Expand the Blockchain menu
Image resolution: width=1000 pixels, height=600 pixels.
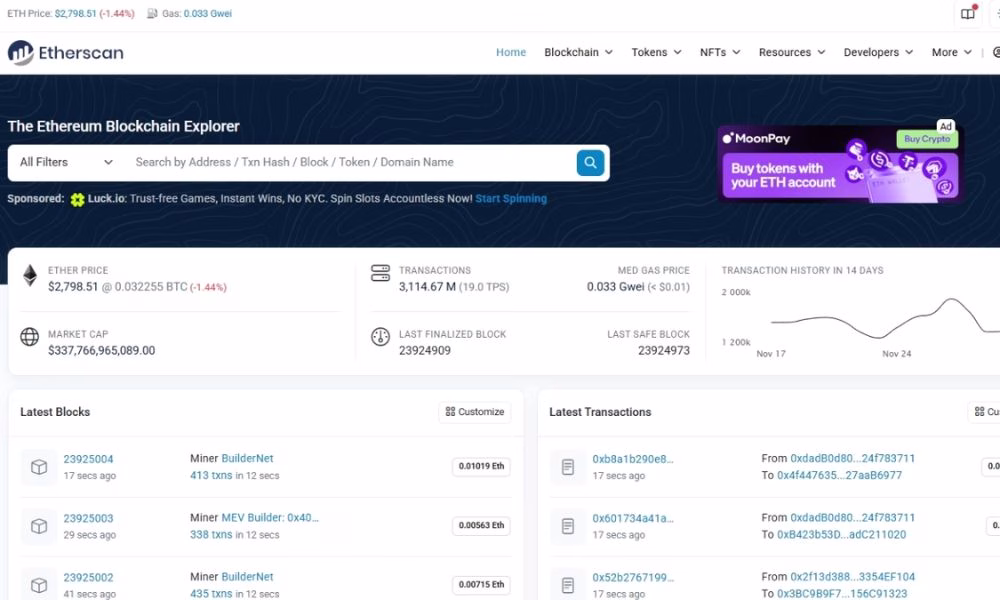[x=578, y=52]
